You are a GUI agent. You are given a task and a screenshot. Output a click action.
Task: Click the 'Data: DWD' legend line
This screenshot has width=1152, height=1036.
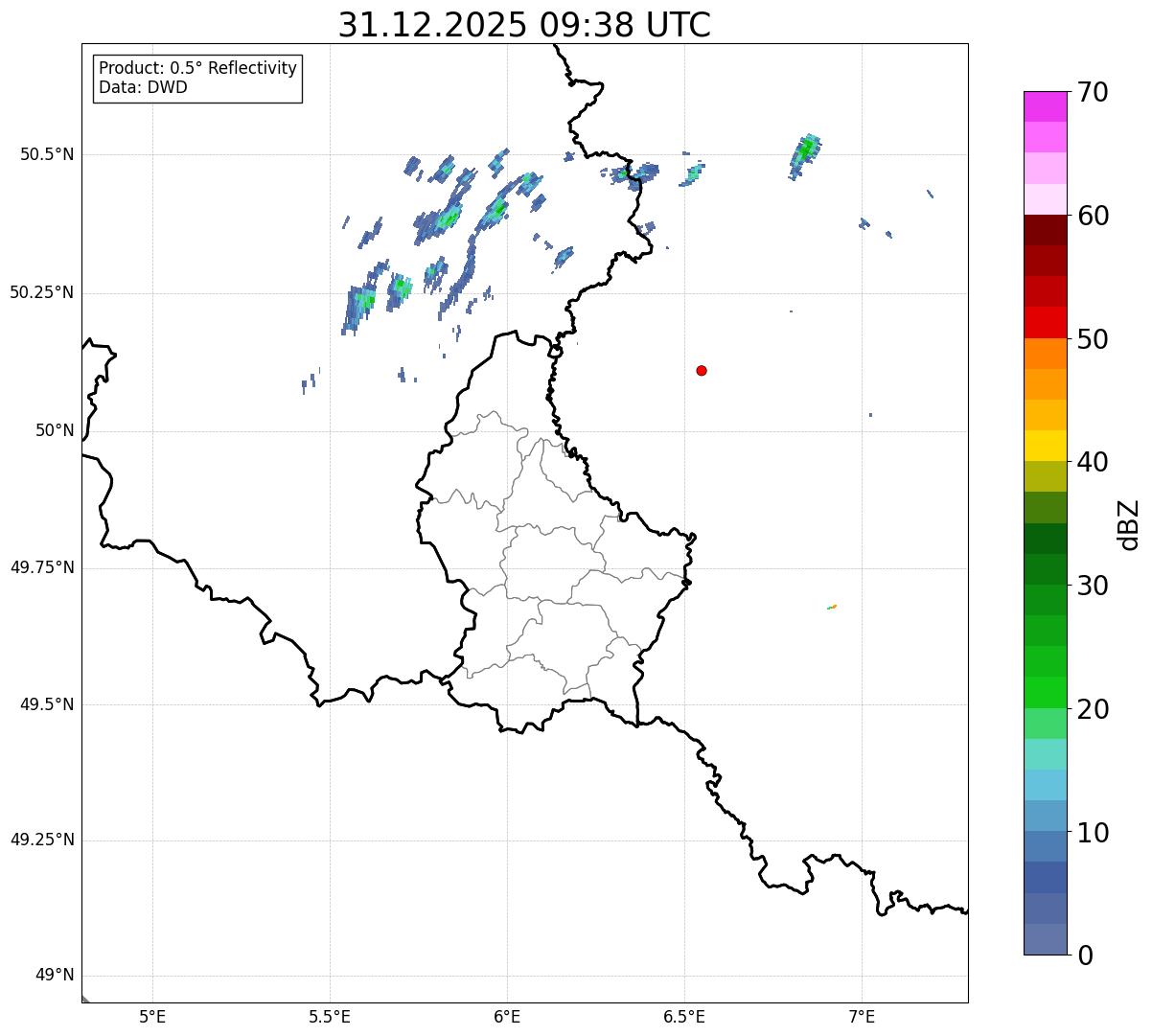coord(143,87)
